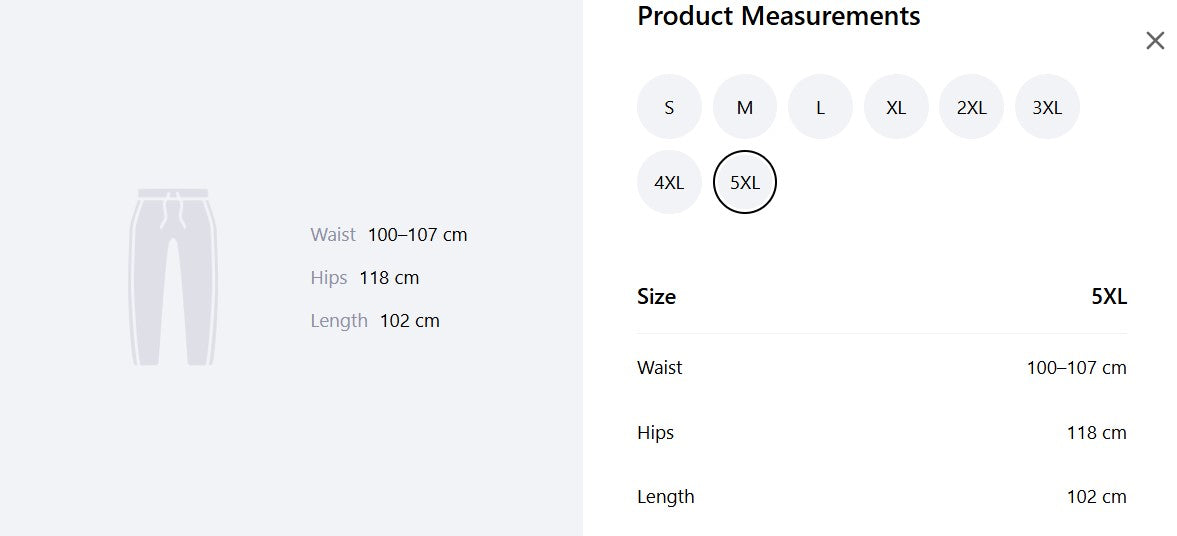Click the Waist row in the table

tap(882, 368)
